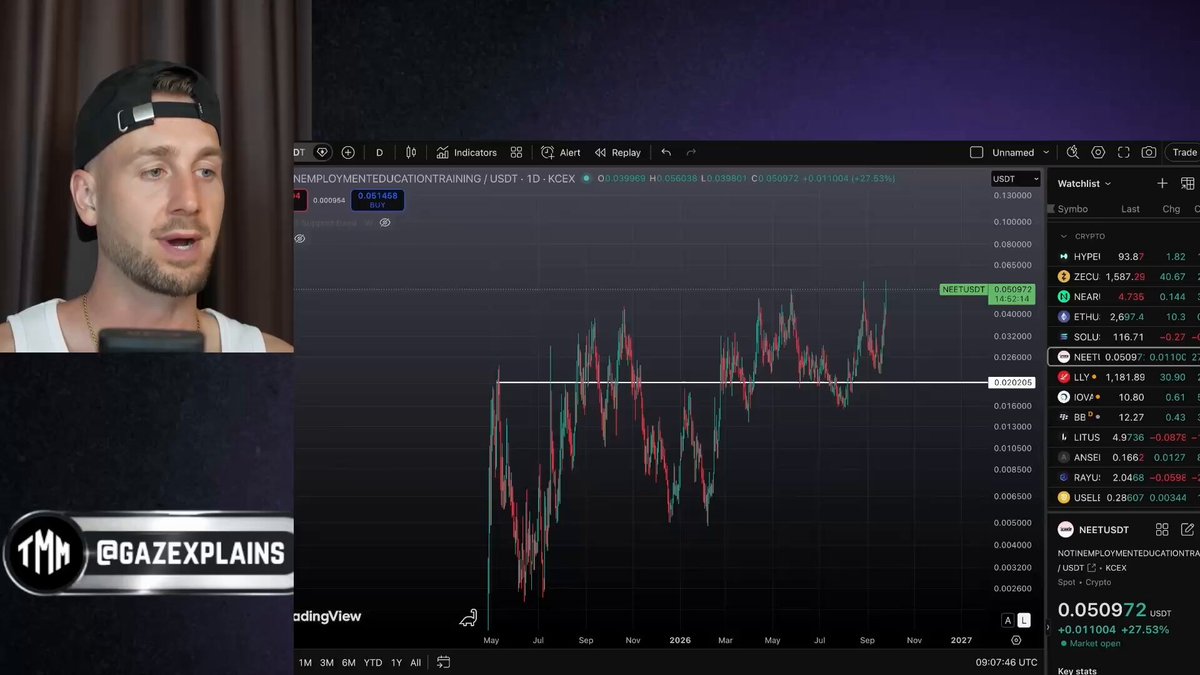Image resolution: width=1200 pixels, height=675 pixels.
Task: Open the D timeframe interval selector
Action: coord(379,153)
